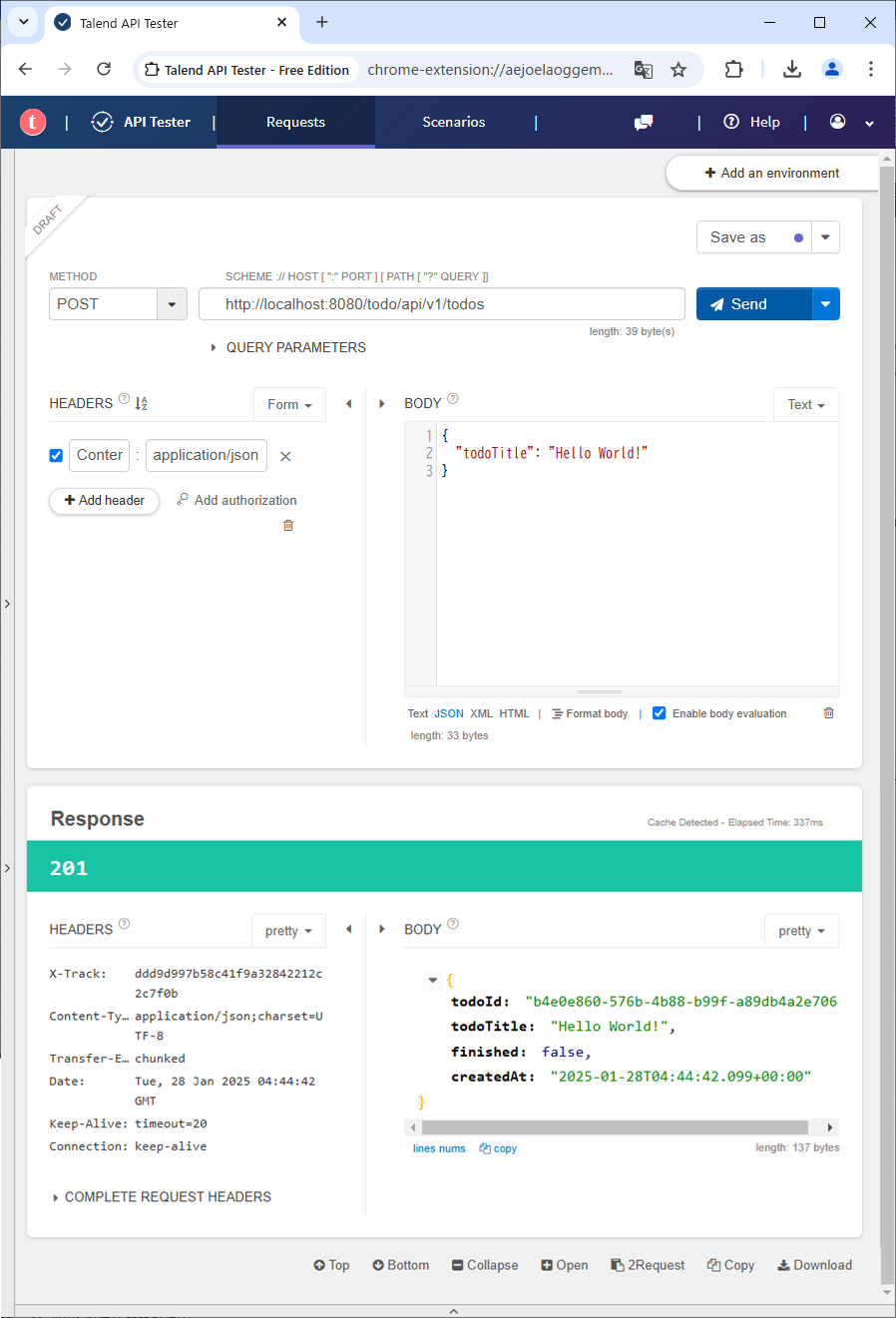The width and height of the screenshot is (896, 1318).
Task: Clear request body using trash icon
Action: [x=828, y=713]
